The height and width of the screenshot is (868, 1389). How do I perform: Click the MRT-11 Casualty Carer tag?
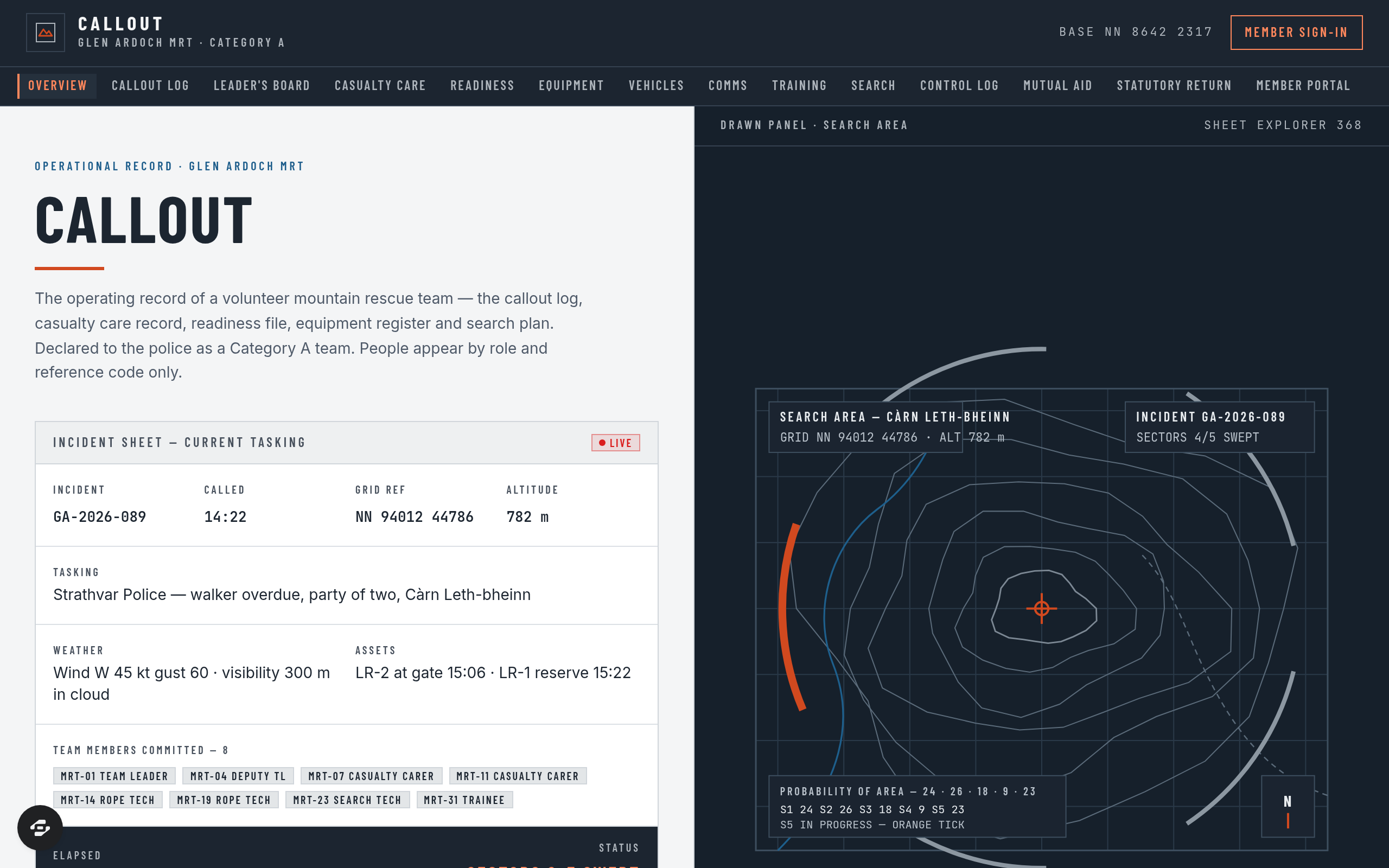click(517, 776)
